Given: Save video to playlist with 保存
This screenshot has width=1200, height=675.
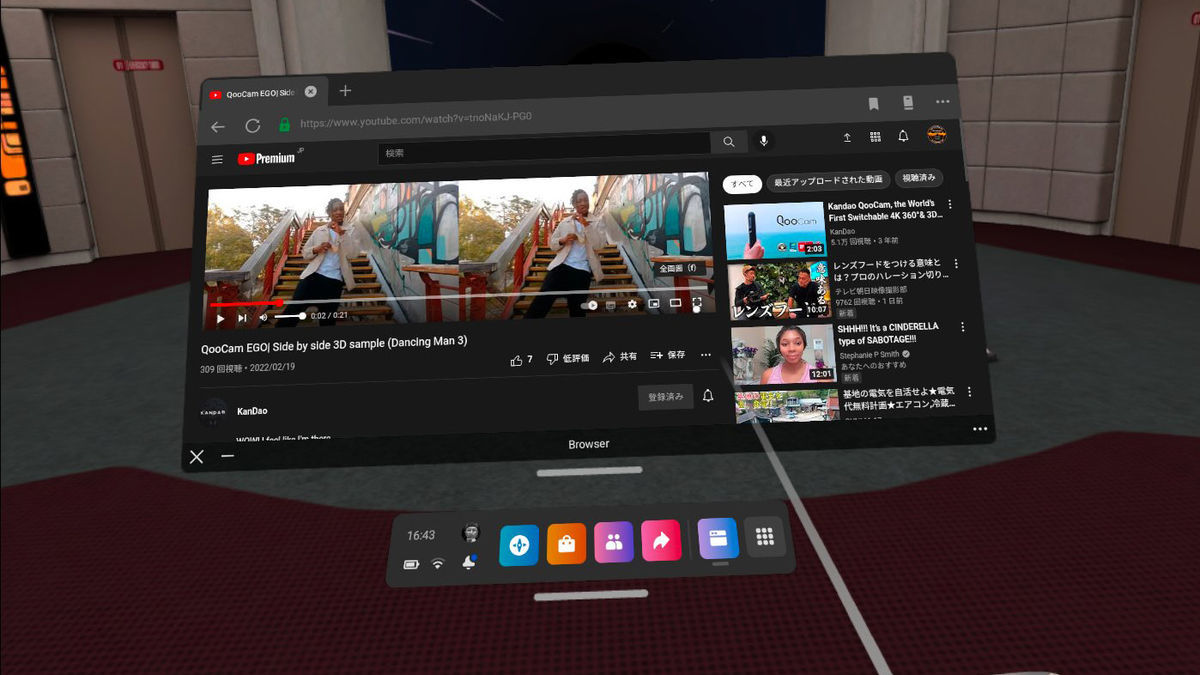Looking at the screenshot, I should 668,356.
